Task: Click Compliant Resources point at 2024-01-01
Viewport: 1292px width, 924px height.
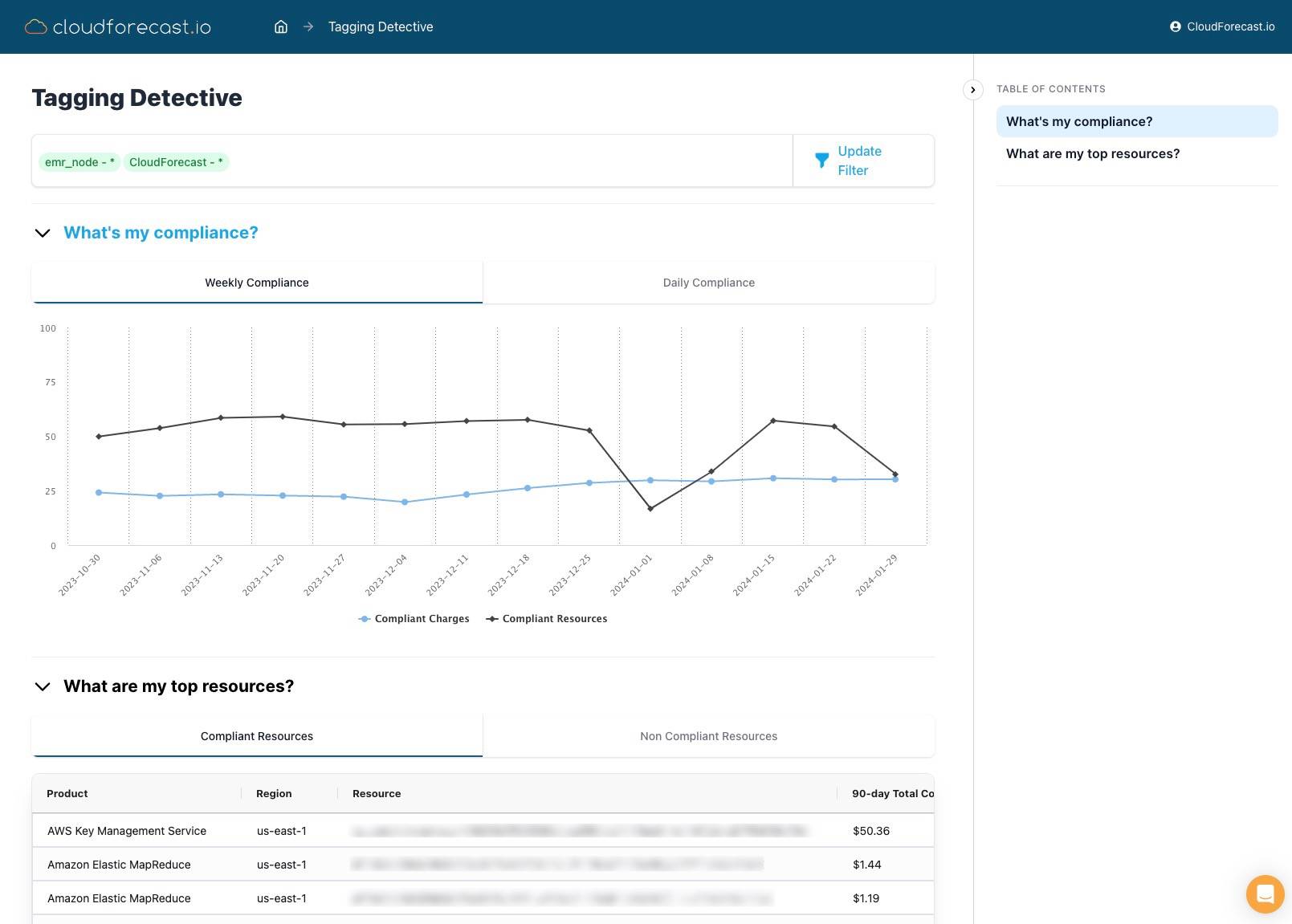Action: pyautogui.click(x=650, y=509)
